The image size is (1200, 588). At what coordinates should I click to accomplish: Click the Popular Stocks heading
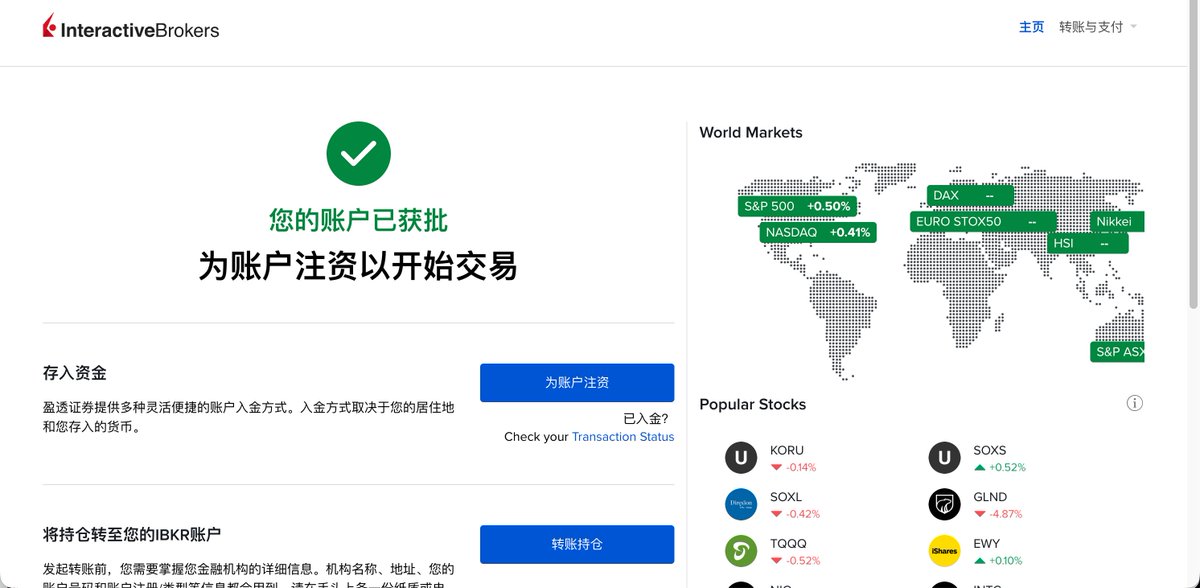click(752, 405)
